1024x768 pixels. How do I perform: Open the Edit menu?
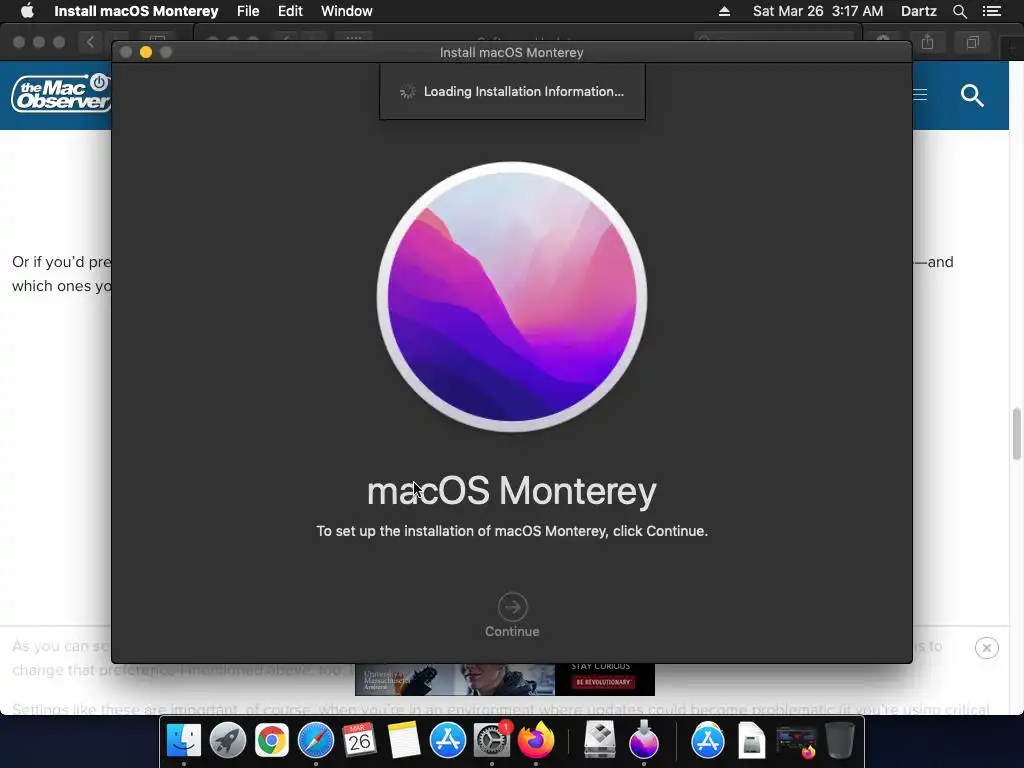click(x=290, y=11)
